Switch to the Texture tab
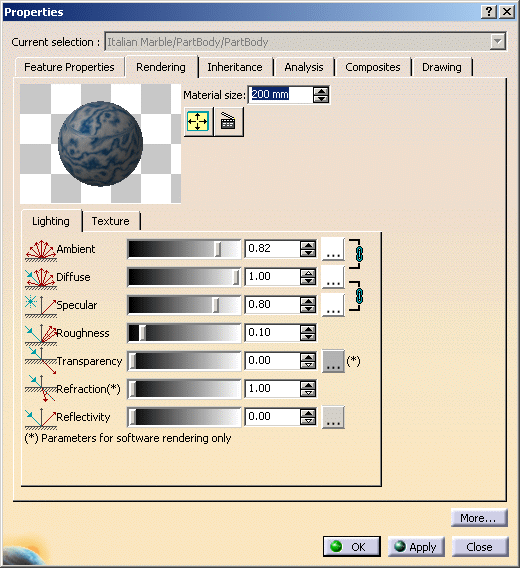Viewport: 520px width, 568px height. pos(111,221)
